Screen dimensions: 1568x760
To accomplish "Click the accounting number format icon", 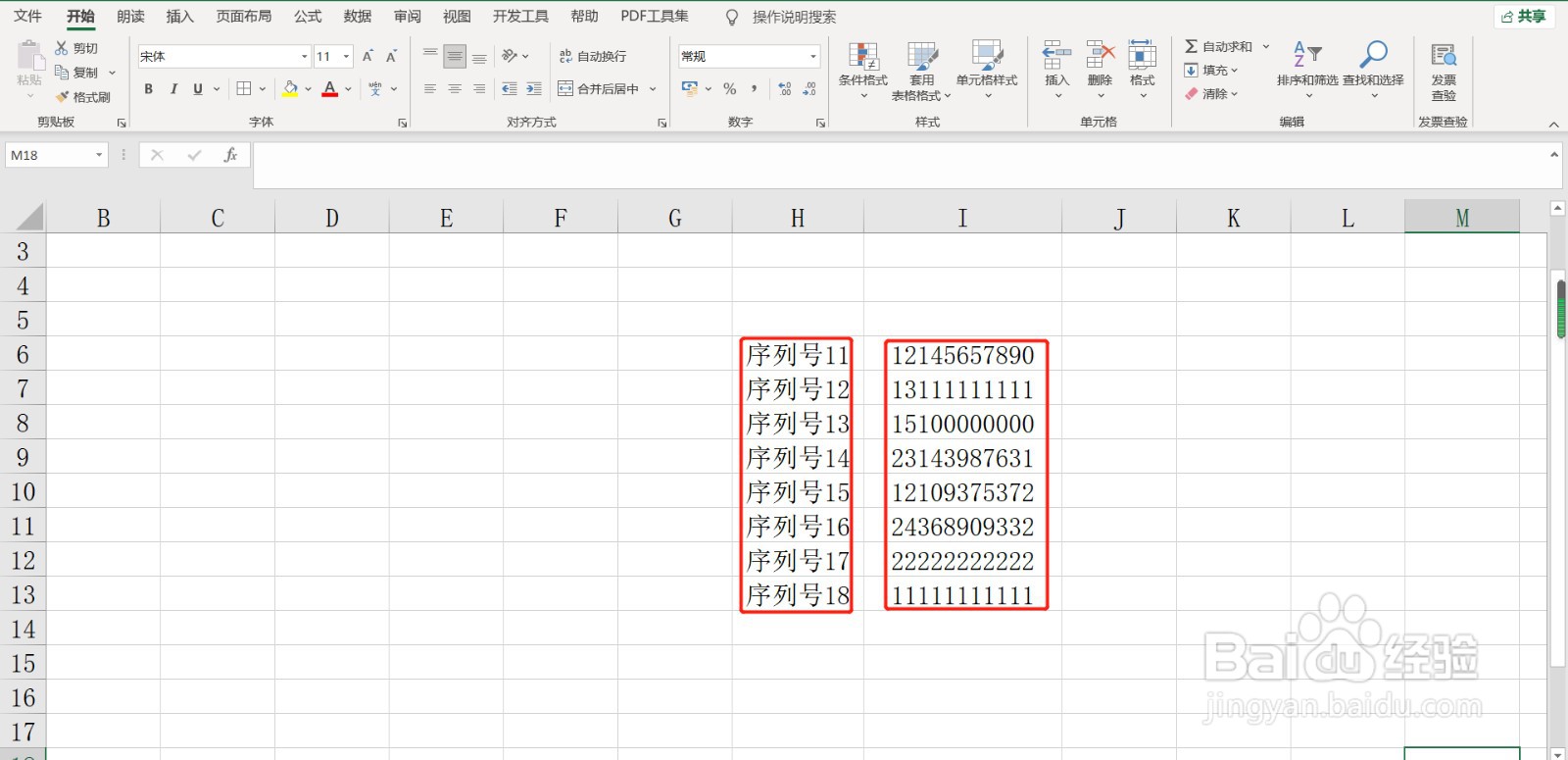I will [691, 88].
